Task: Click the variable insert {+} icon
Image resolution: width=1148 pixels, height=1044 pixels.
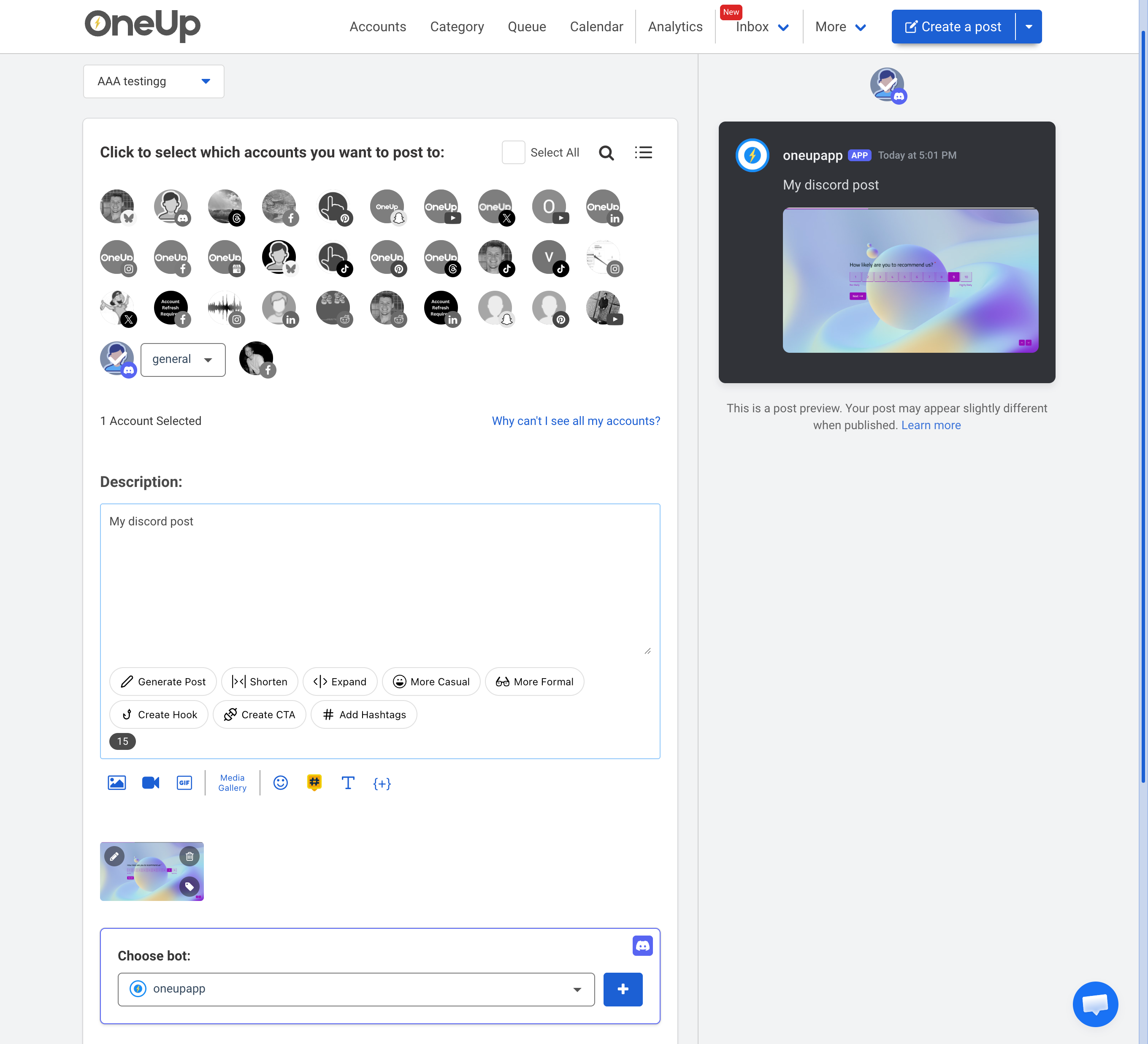Action: pyautogui.click(x=382, y=783)
